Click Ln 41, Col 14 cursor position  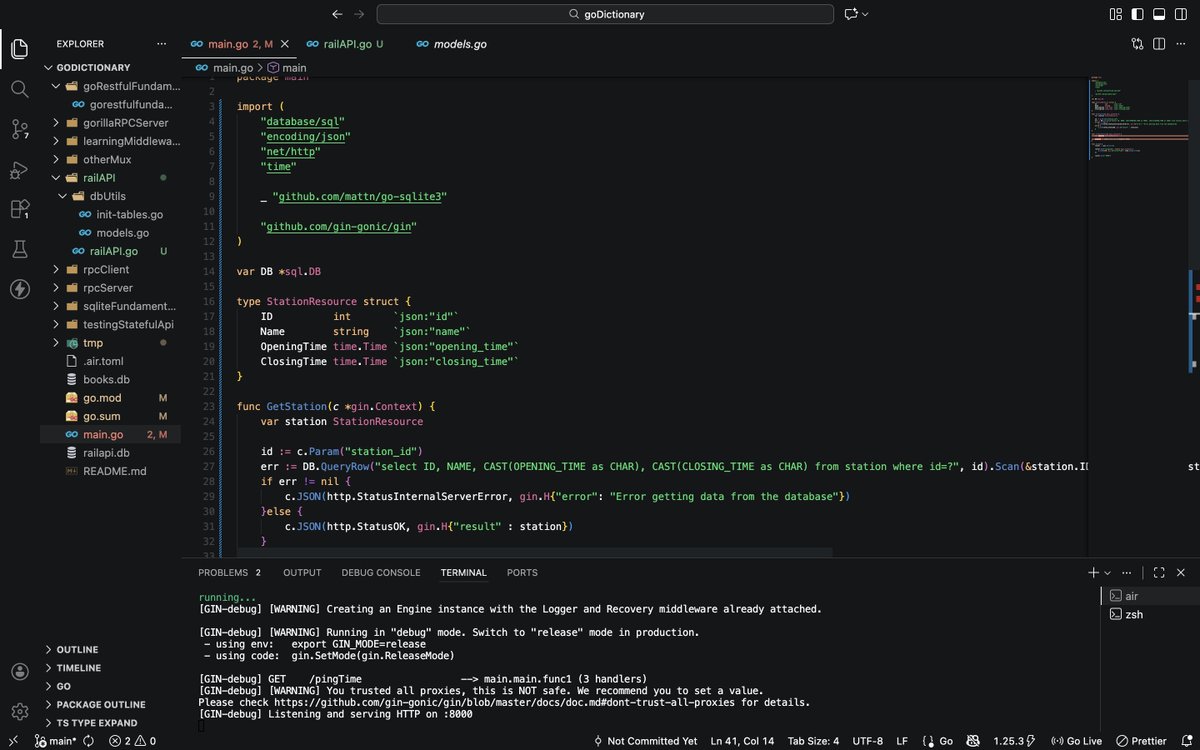tap(742, 741)
